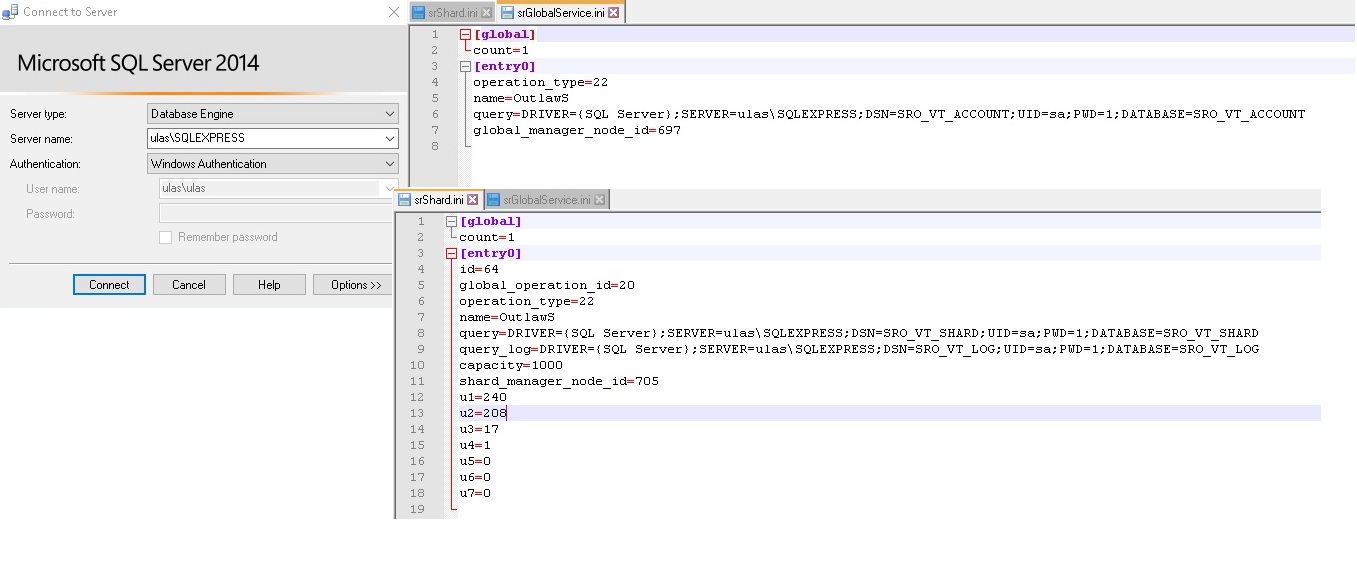The height and width of the screenshot is (571, 1357).
Task: Collapse the [global] fold in srGlobalService.ini editor
Action: [465, 34]
